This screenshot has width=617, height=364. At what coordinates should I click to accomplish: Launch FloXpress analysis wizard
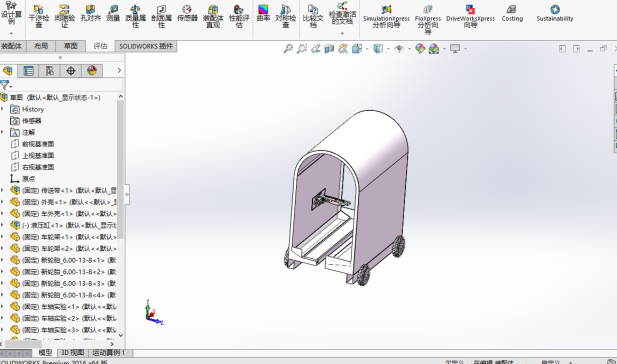428,19
